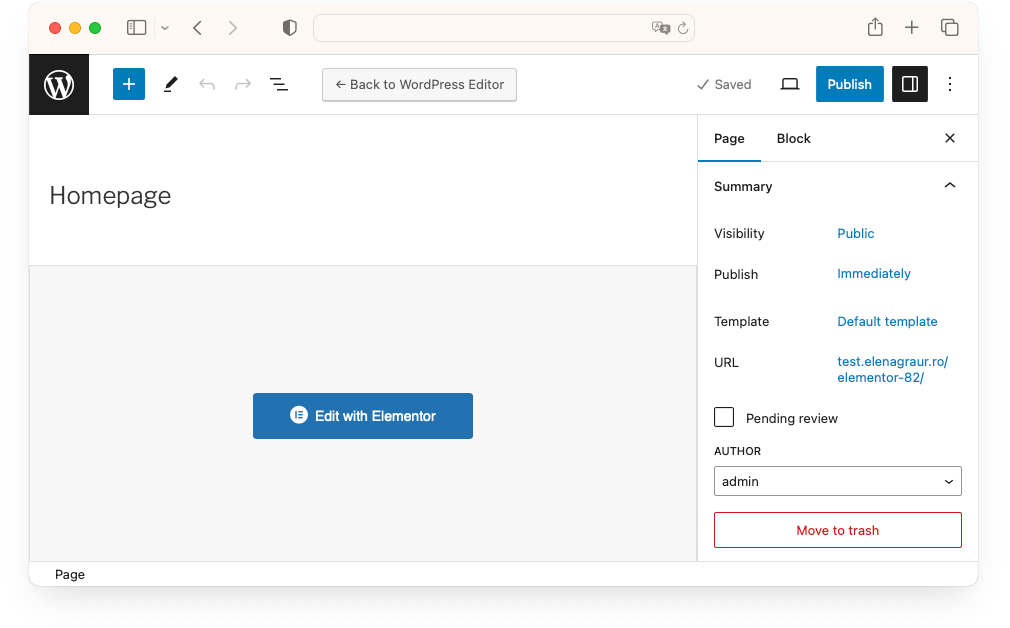Viewport: 1010px width, 628px height.
Task: Click the Redo arrow icon
Action: coord(243,85)
